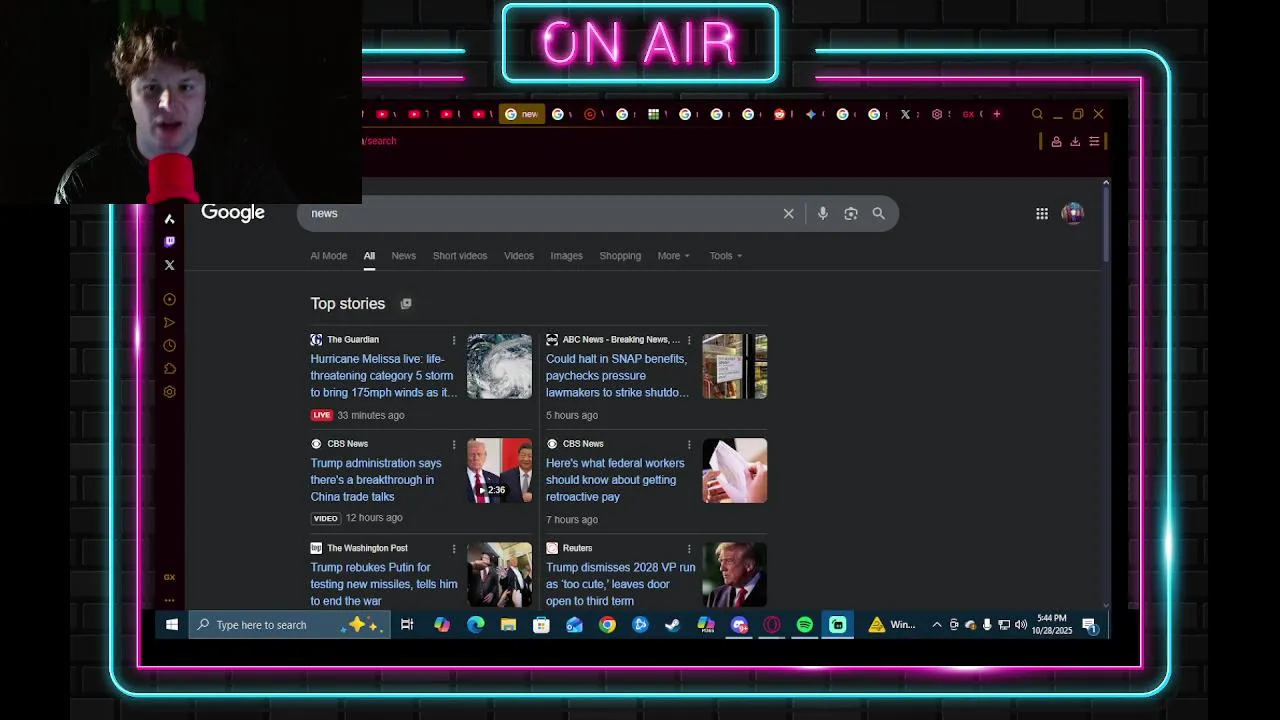Open Hurricane Melissa live story link
Image resolution: width=1280 pixels, height=720 pixels.
tap(384, 376)
